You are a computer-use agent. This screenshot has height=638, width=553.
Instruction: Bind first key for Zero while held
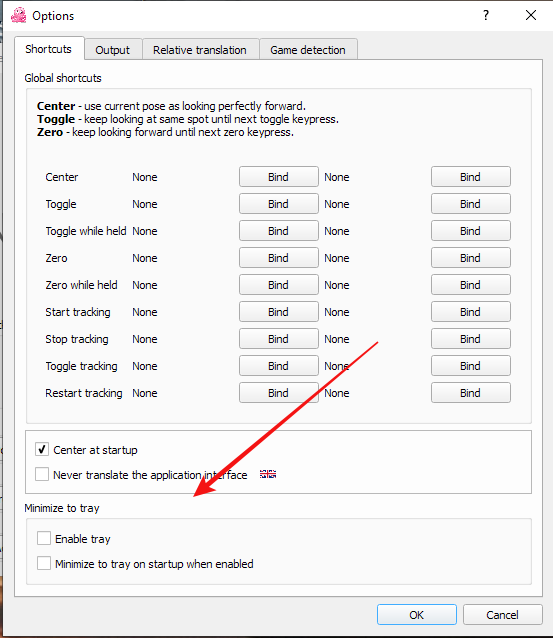(279, 284)
